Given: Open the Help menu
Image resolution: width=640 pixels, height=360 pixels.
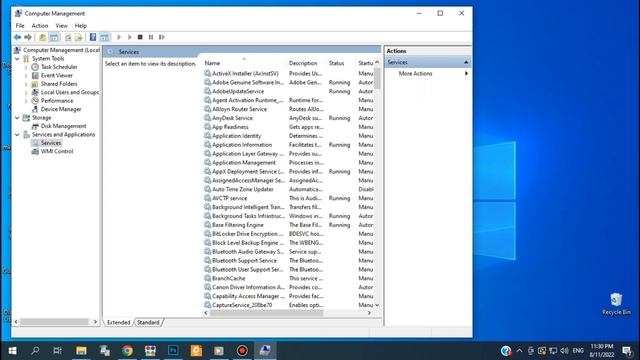Looking at the screenshot, I should click(80, 26).
